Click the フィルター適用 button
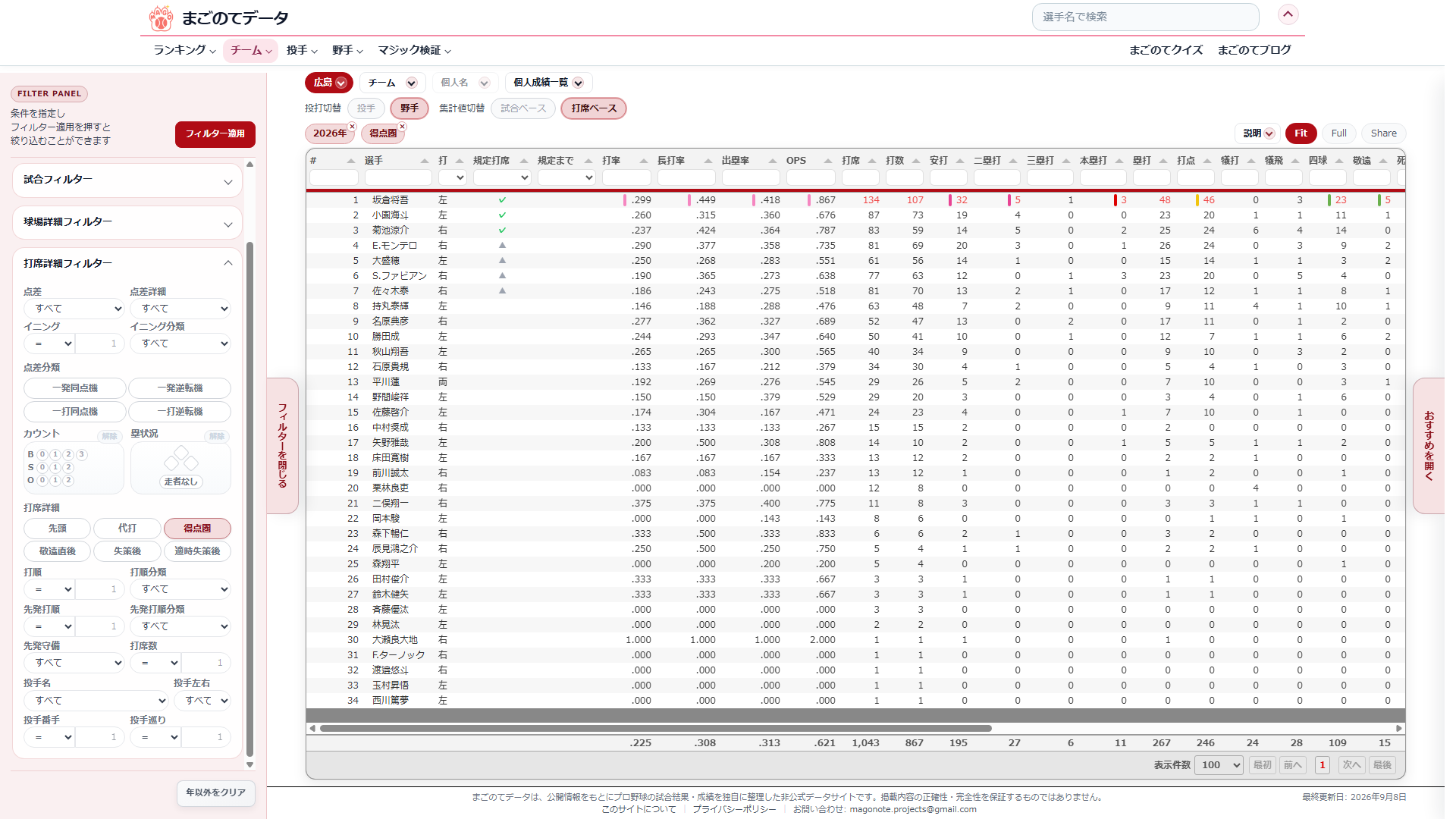 pos(215,134)
